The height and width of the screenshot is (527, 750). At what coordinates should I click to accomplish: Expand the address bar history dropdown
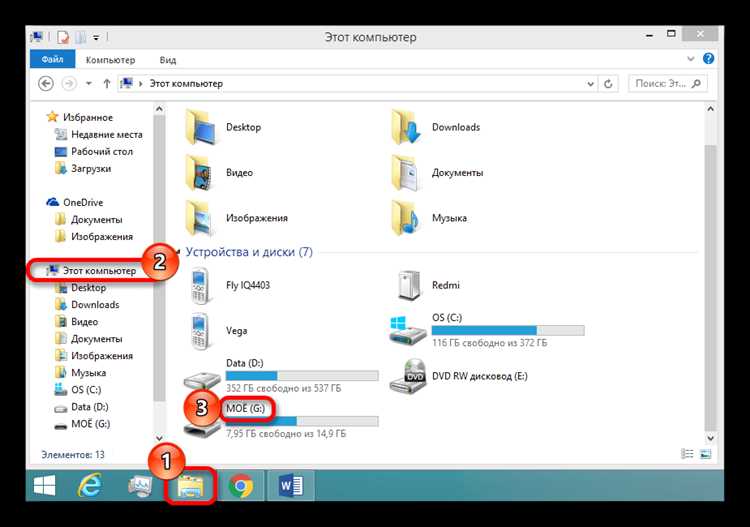591,84
